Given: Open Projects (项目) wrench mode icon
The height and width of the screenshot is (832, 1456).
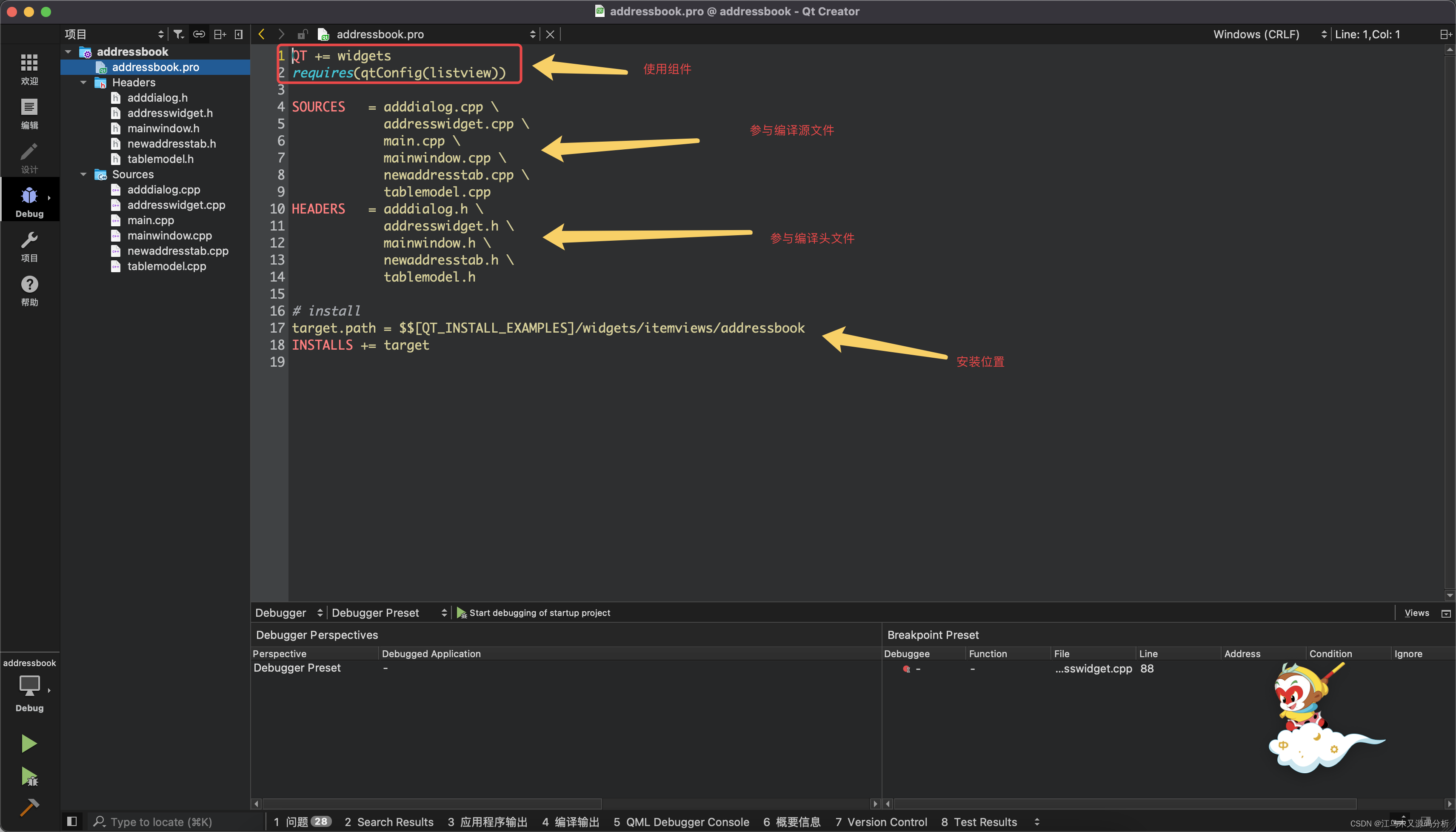Looking at the screenshot, I should click(x=29, y=246).
